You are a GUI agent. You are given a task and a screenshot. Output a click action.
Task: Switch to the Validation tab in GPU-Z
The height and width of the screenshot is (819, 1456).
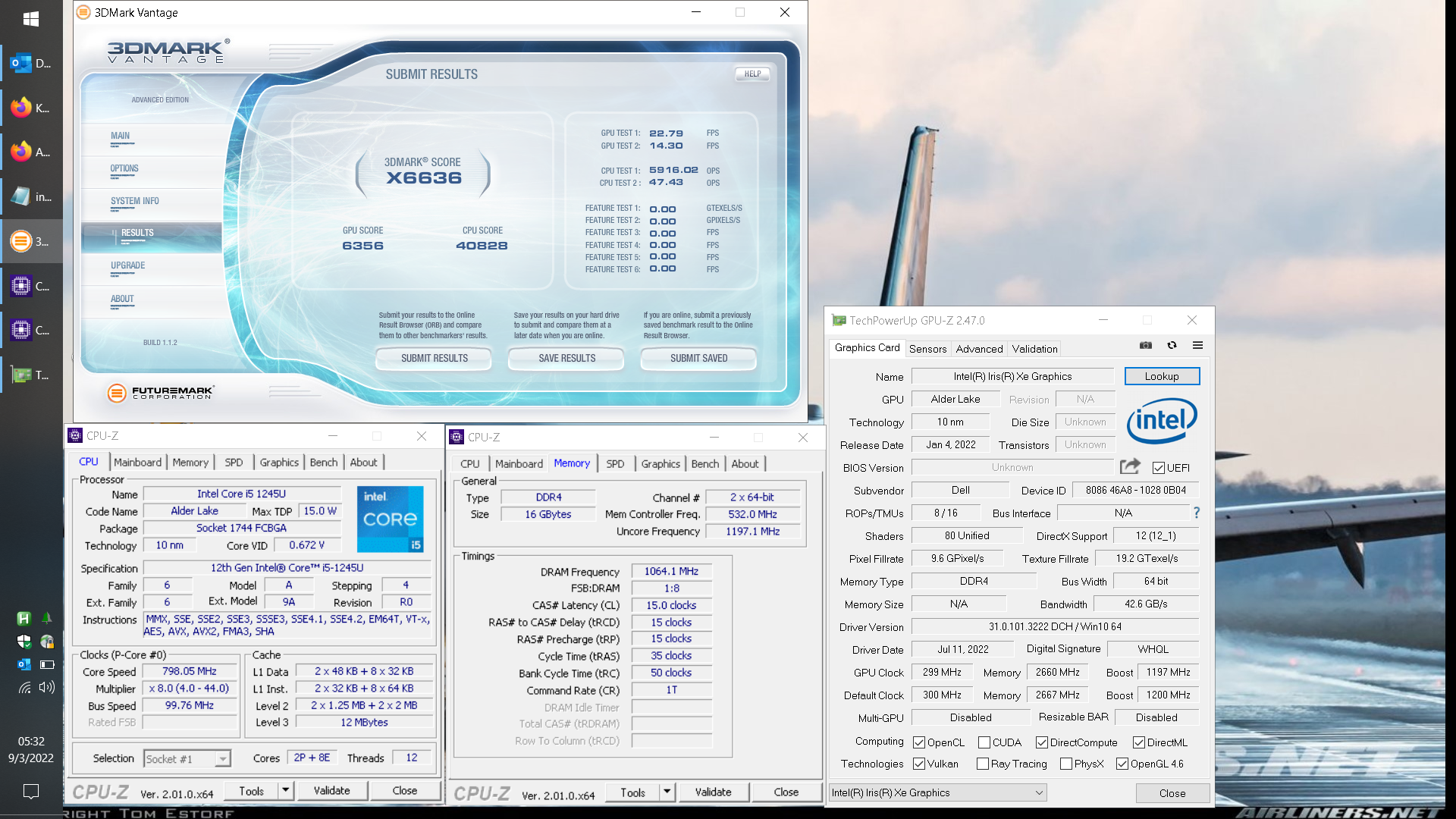pyautogui.click(x=1034, y=349)
